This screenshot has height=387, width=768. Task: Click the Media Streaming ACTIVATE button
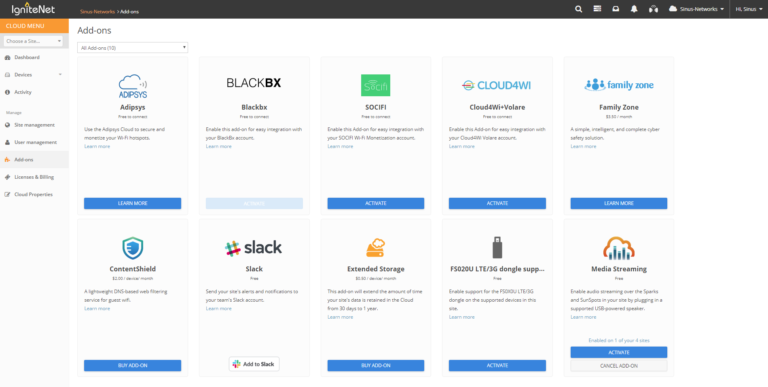coord(619,352)
